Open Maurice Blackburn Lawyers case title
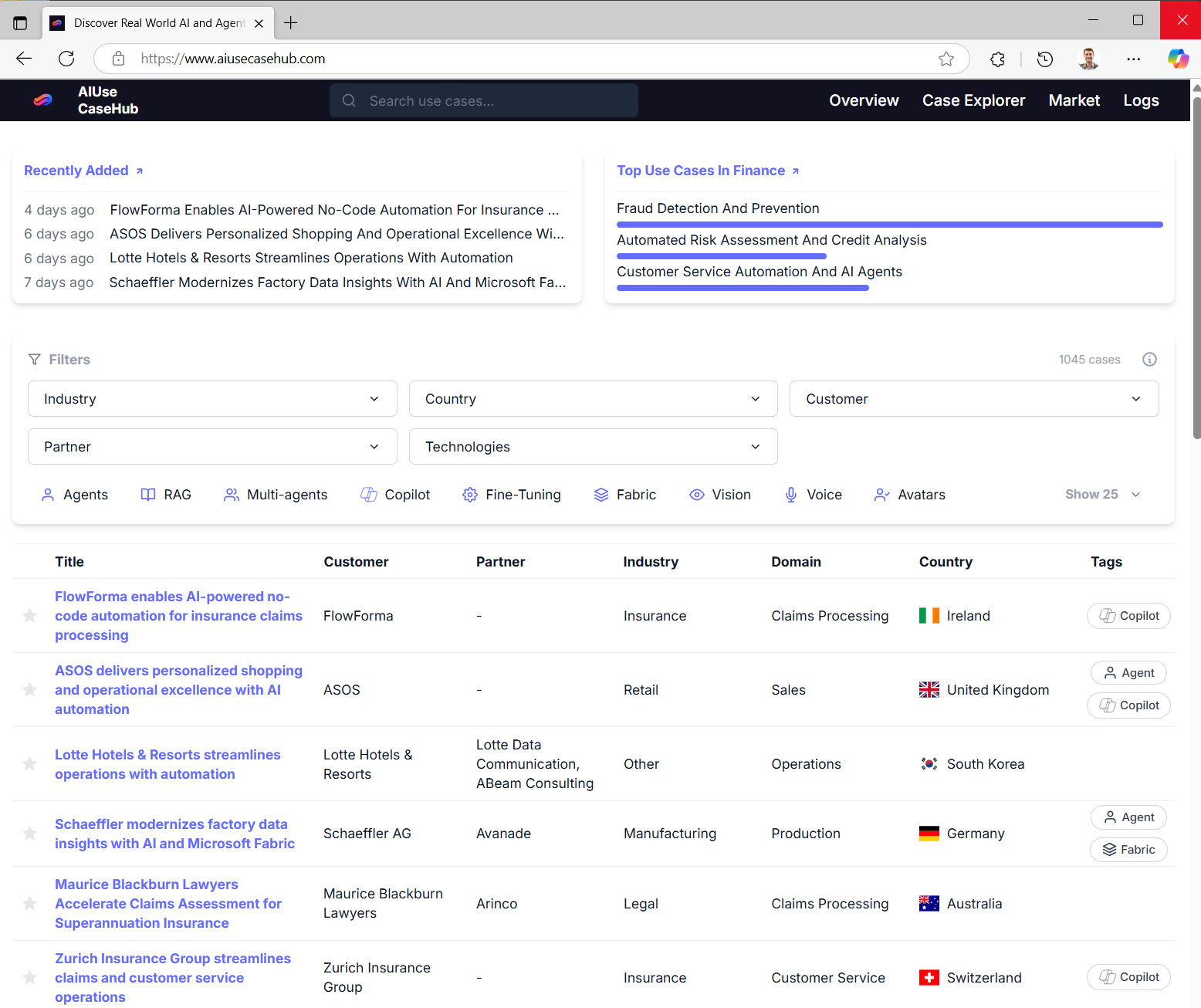1201x1008 pixels. pos(168,904)
